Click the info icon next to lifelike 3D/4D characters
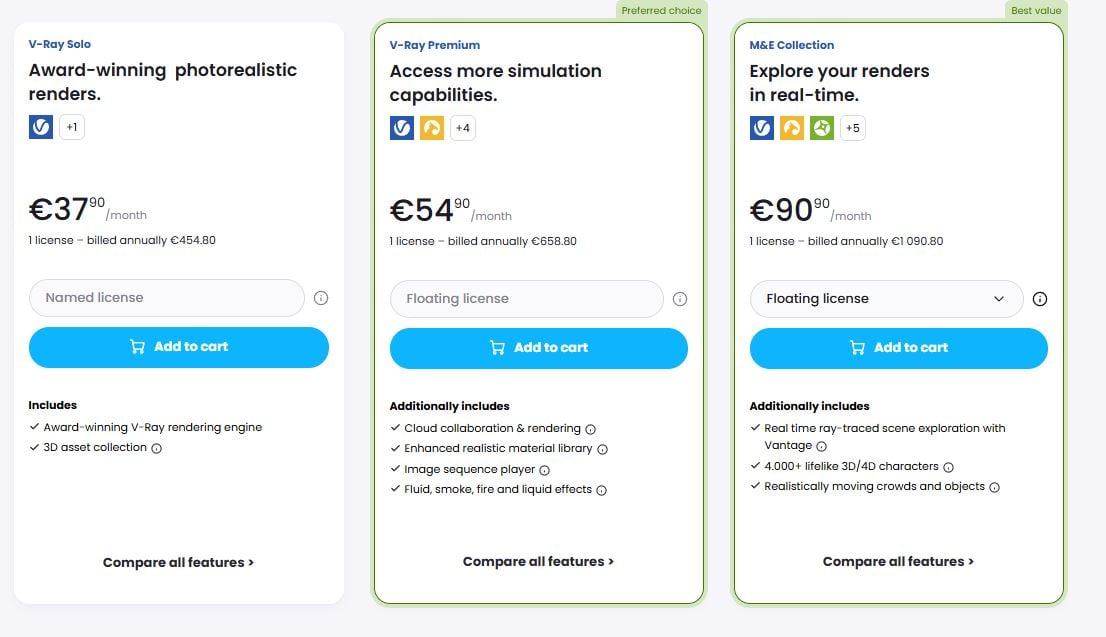This screenshot has width=1106, height=637. [x=948, y=467]
